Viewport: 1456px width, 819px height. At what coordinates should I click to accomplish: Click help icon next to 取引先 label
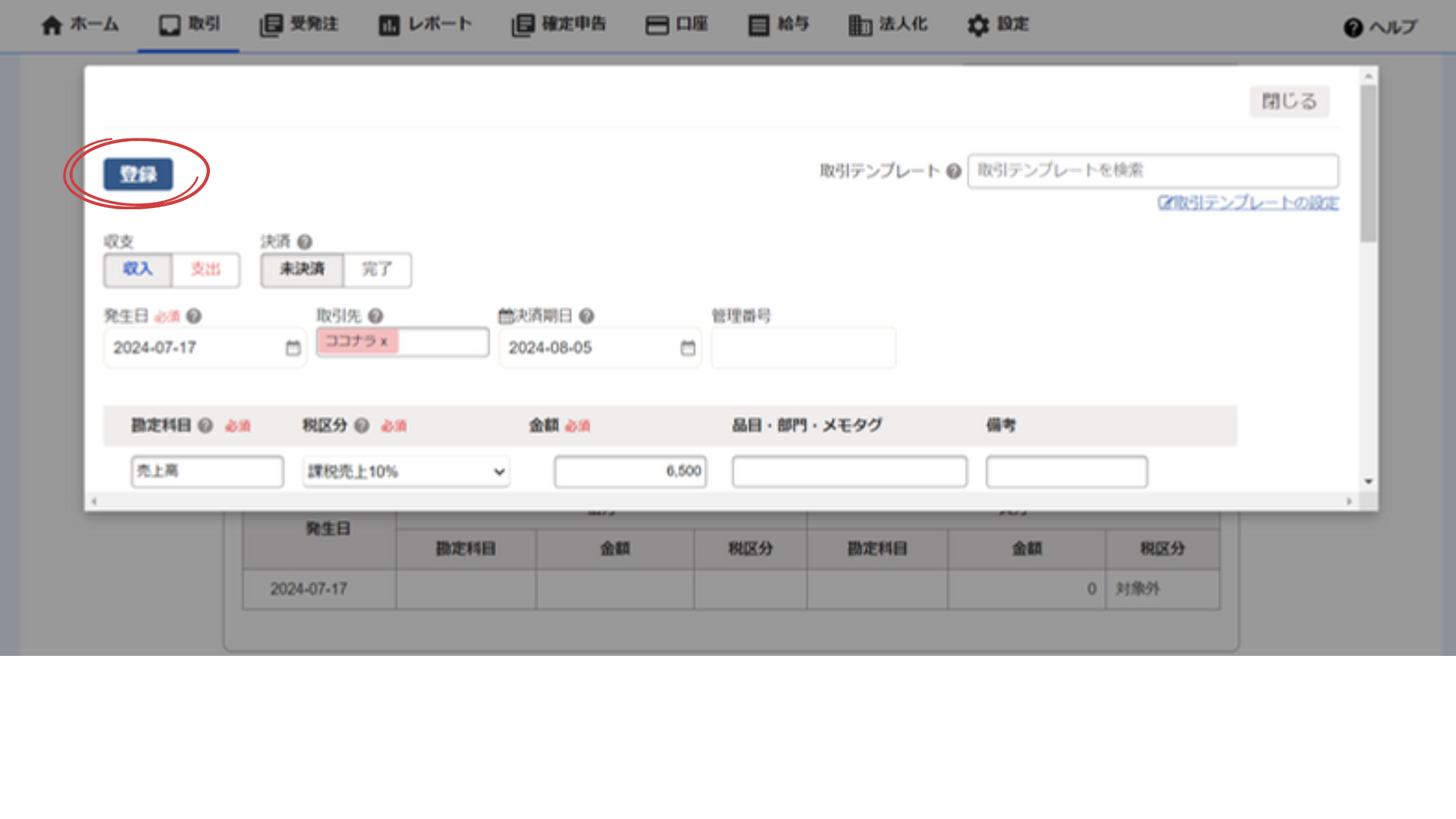point(376,316)
